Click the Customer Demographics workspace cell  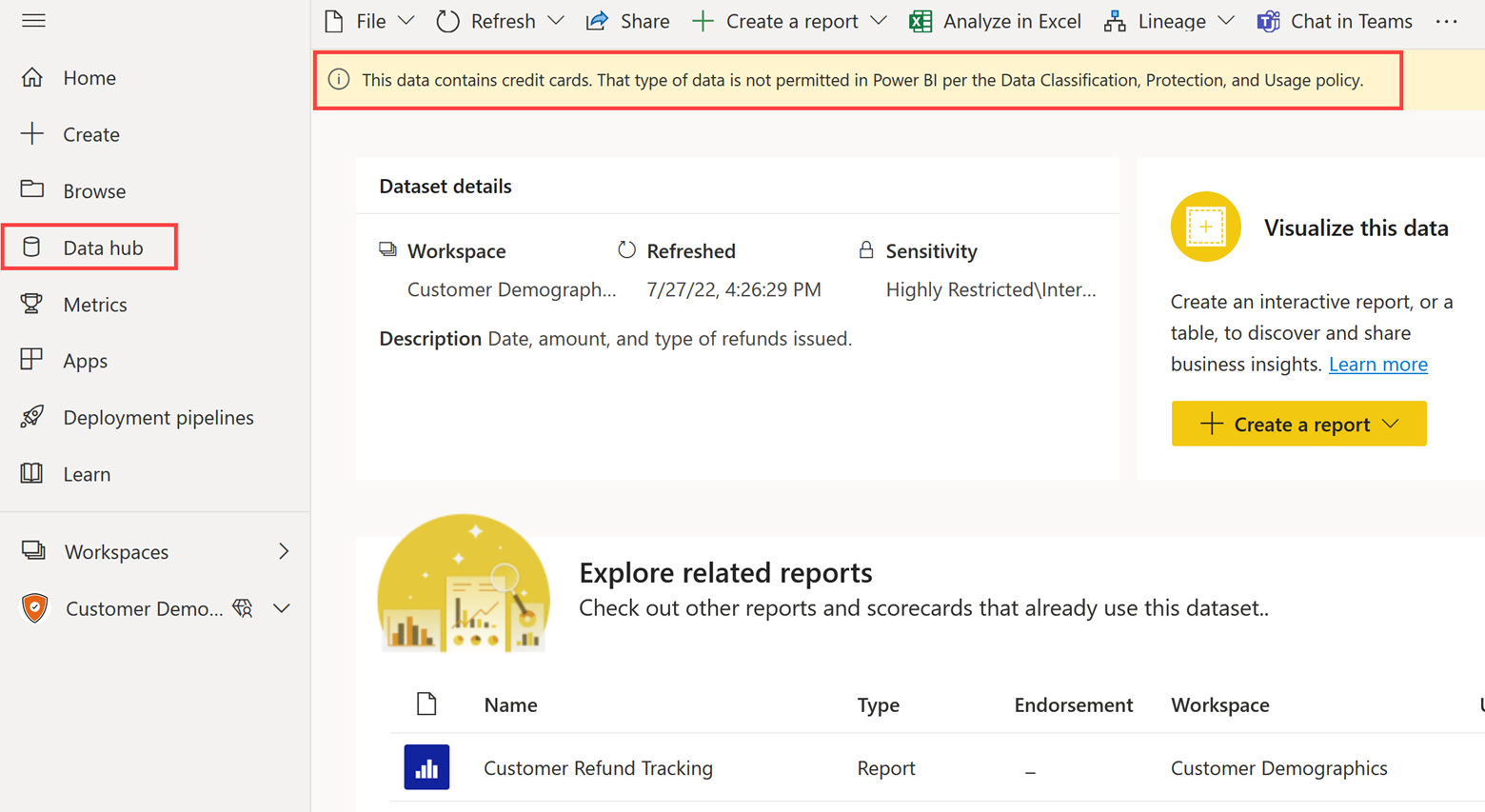(x=1278, y=767)
